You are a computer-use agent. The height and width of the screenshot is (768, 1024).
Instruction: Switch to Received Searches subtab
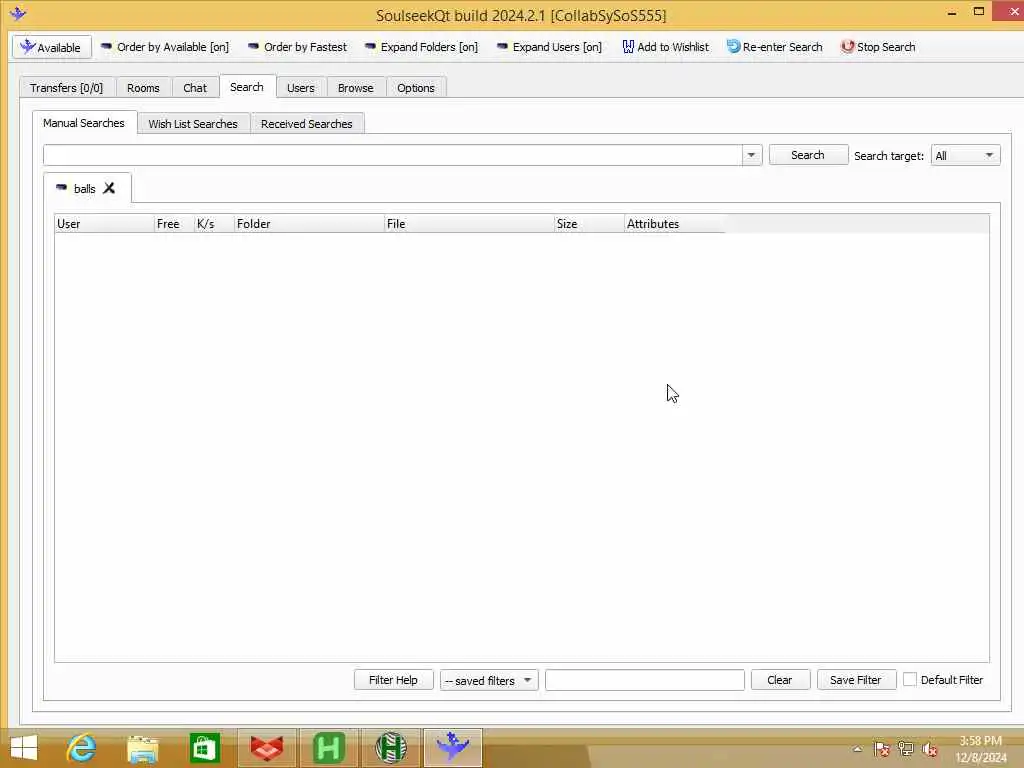coord(306,123)
